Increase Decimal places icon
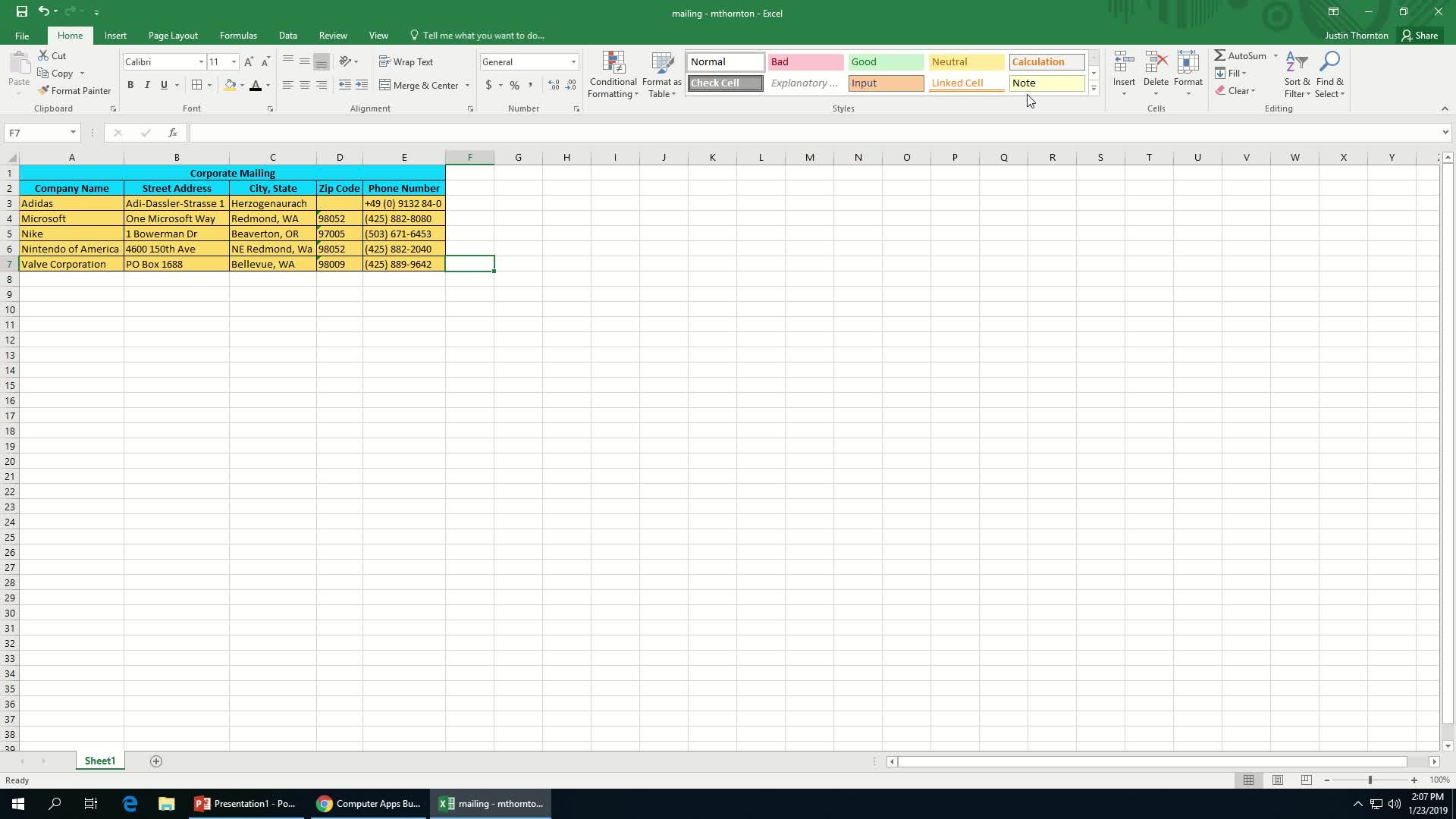This screenshot has width=1456, height=819. 554,85
